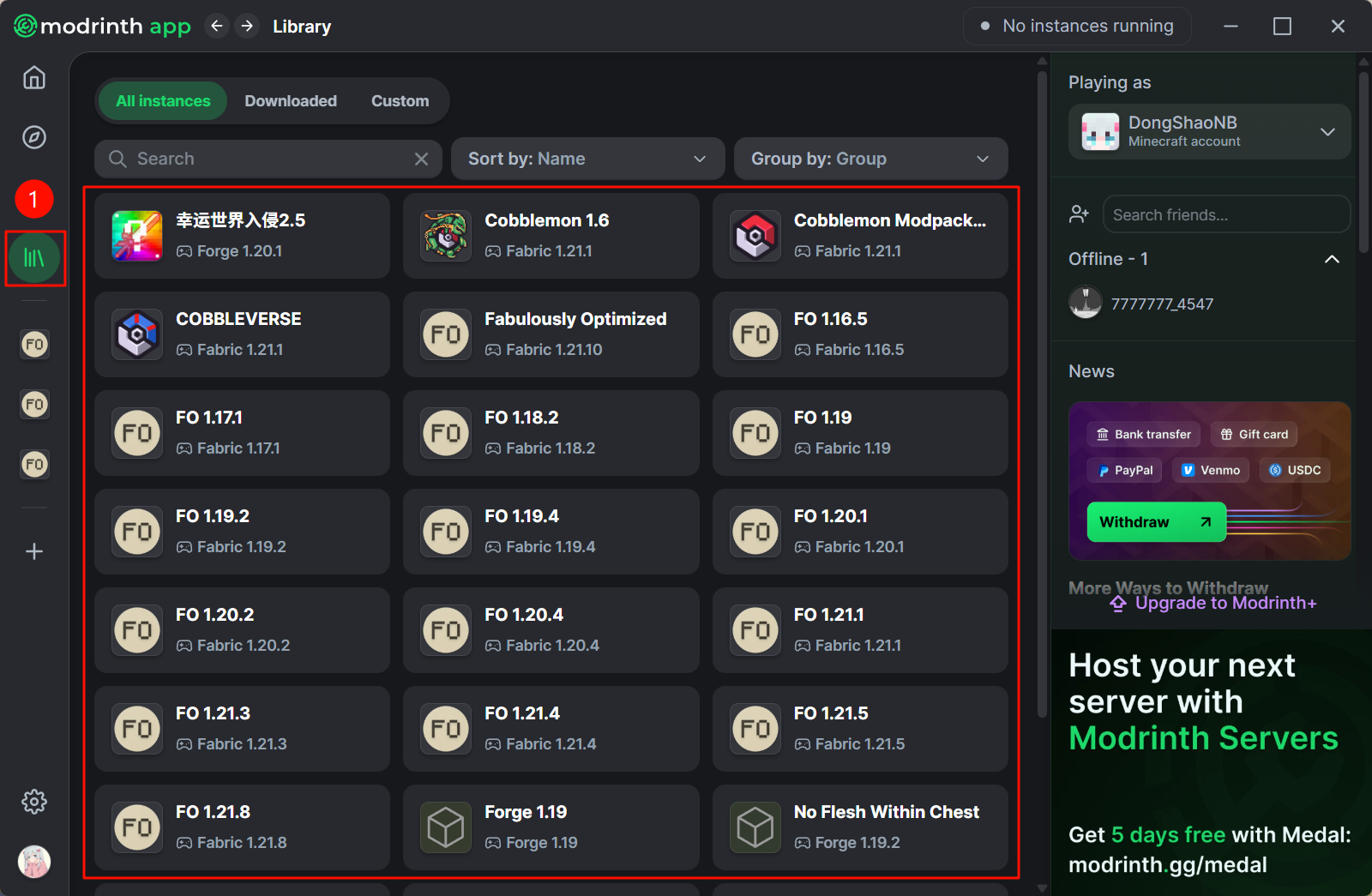Screen dimensions: 1372x896
Task: Switch to the Custom tab
Action: 400,101
